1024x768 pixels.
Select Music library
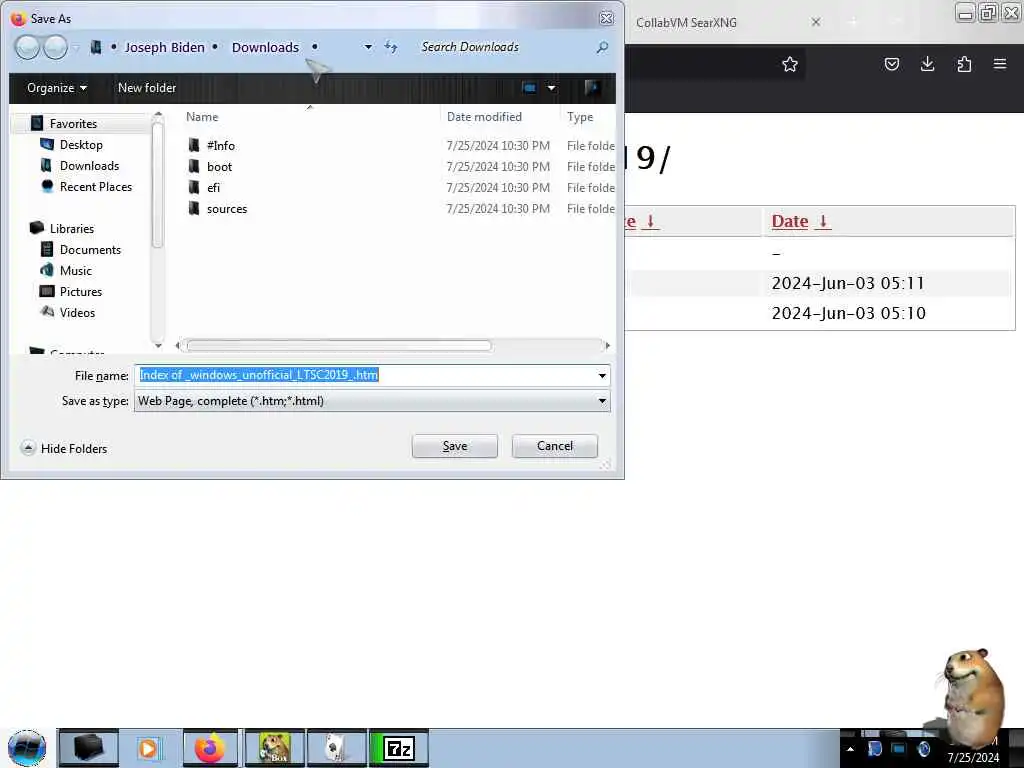tap(76, 270)
